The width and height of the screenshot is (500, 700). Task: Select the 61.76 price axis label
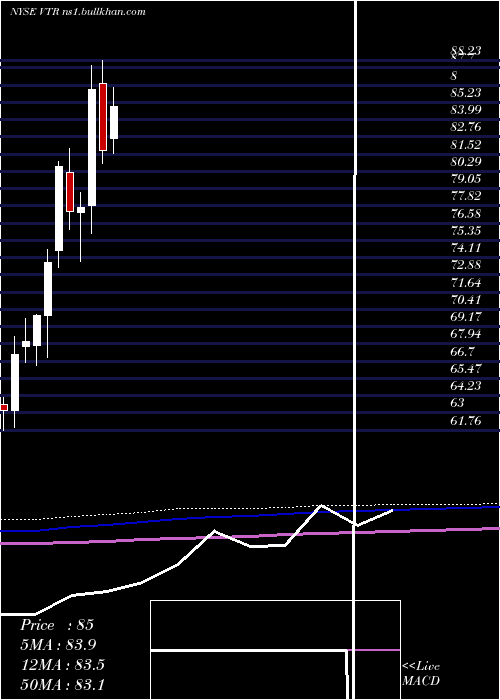point(466,420)
